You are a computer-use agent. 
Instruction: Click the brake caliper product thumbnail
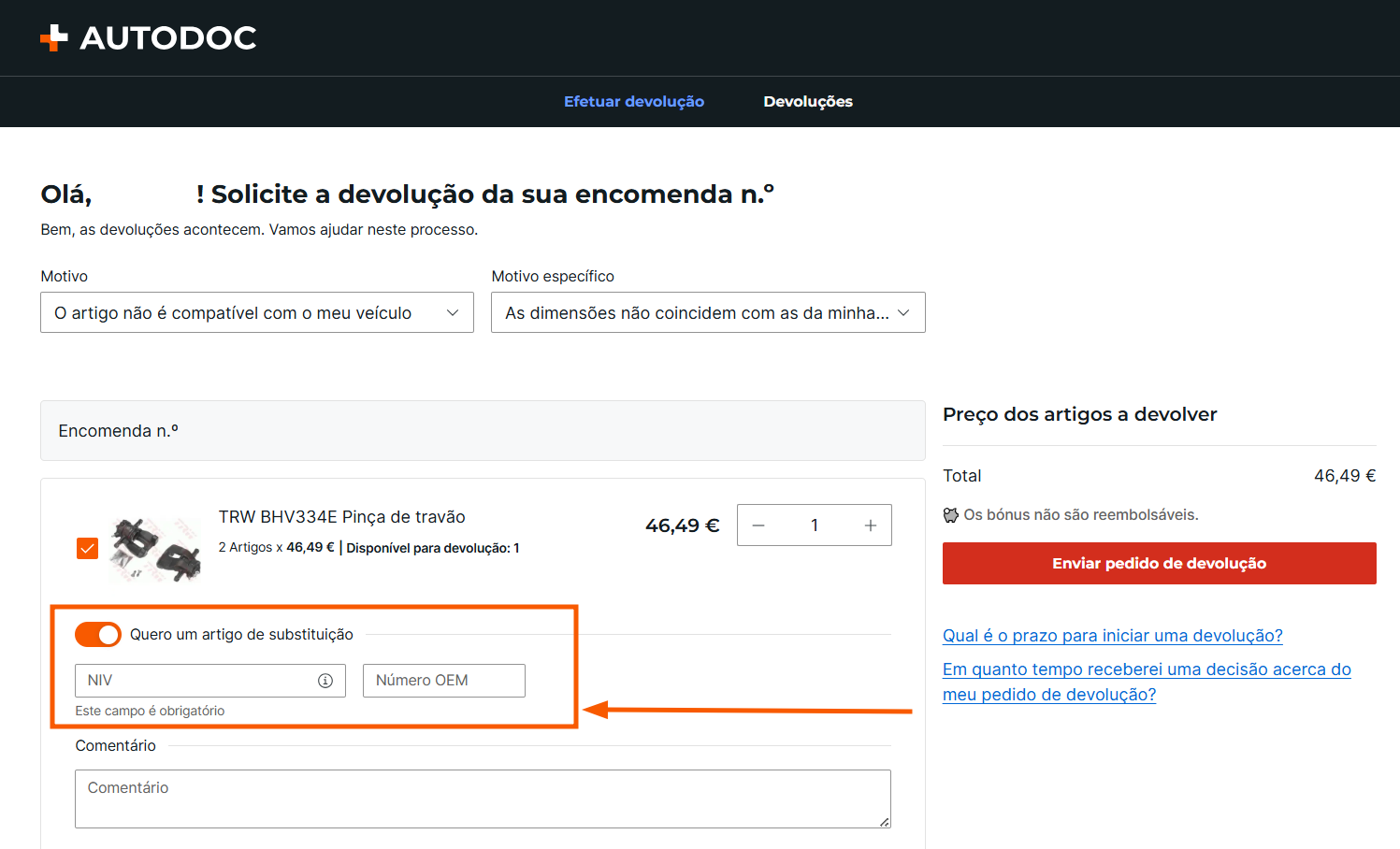[155, 548]
